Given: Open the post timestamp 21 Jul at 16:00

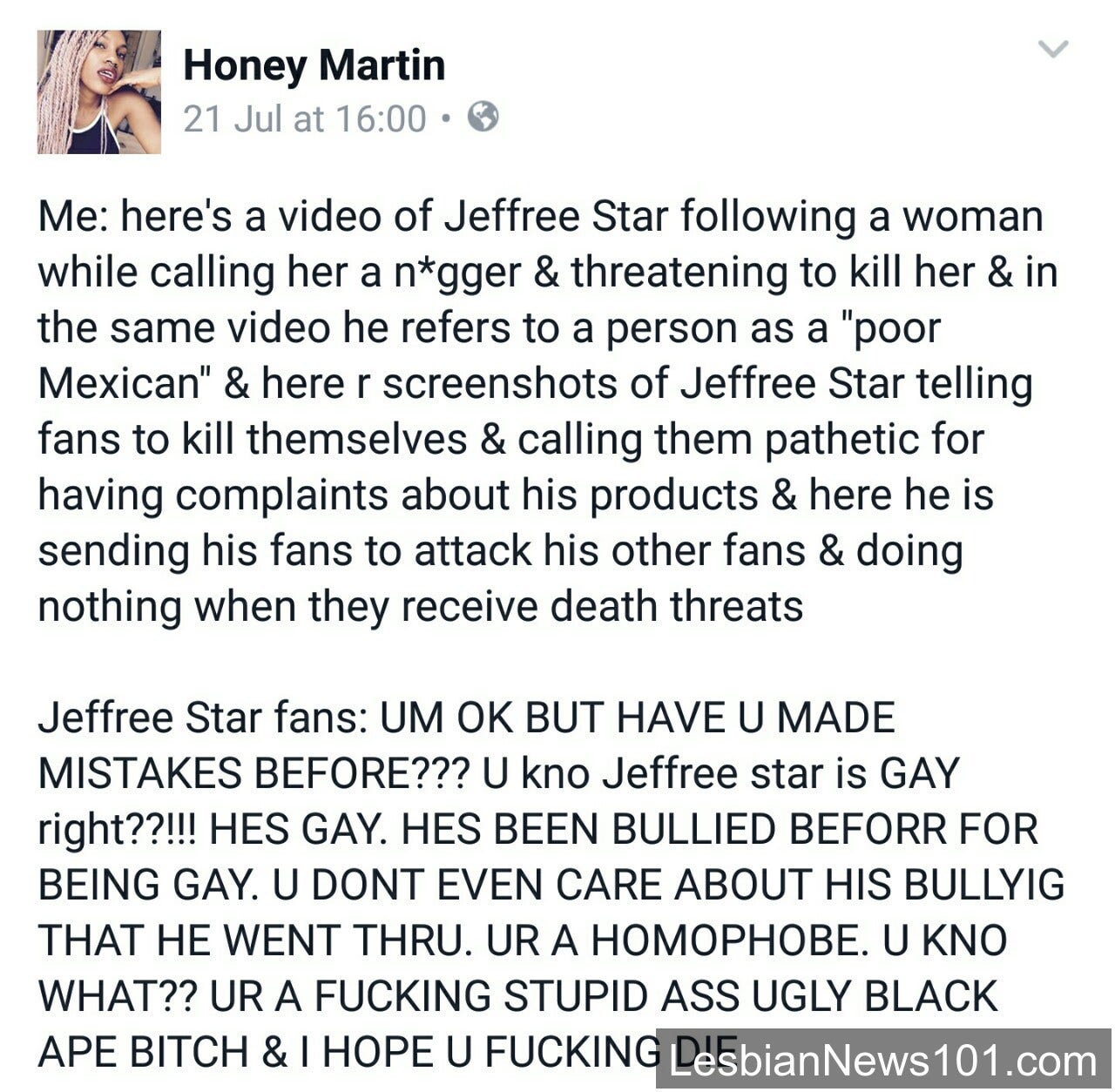Looking at the screenshot, I should click(x=305, y=118).
